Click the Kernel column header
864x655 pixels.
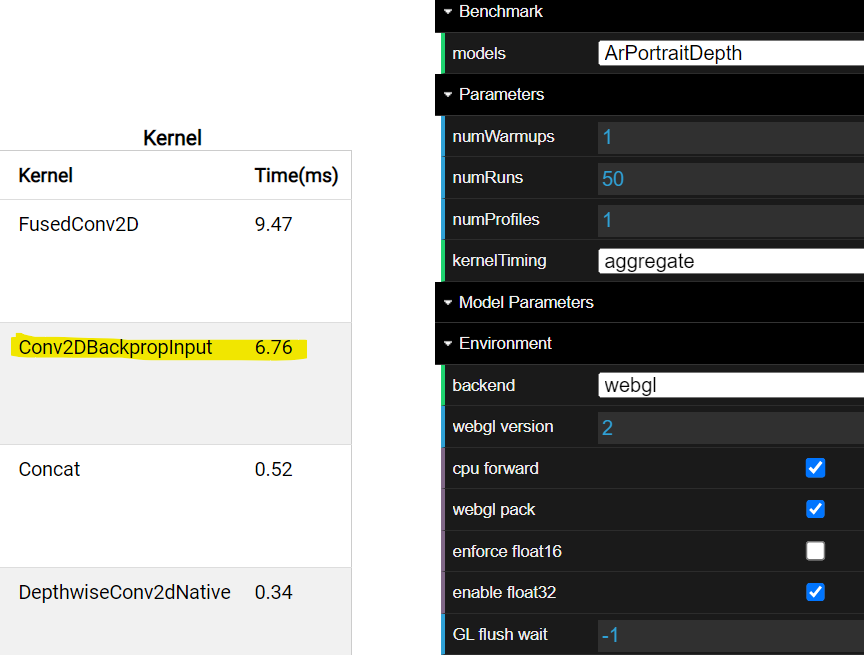click(x=45, y=176)
